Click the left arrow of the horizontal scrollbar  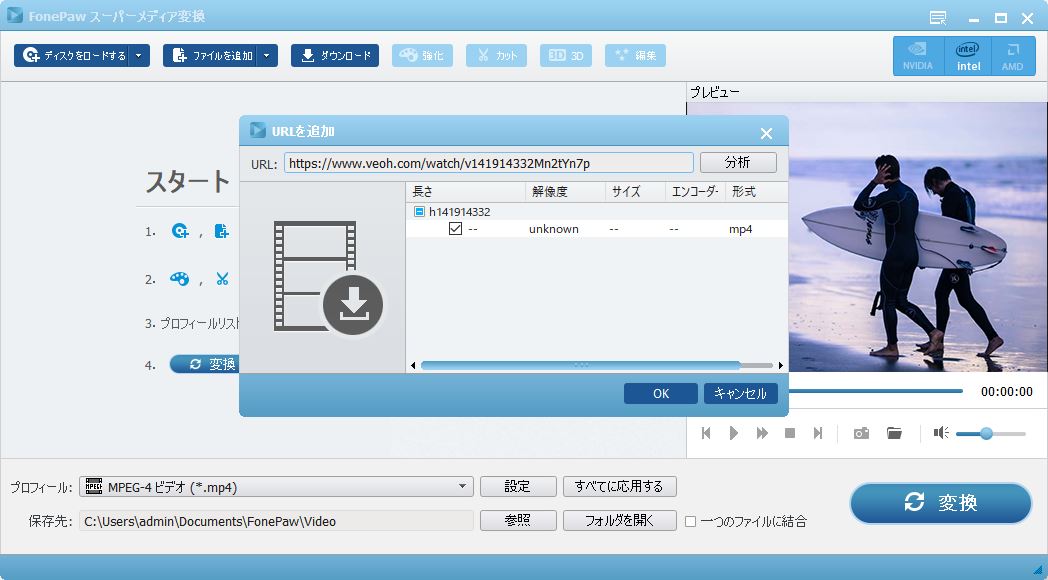pyautogui.click(x=413, y=366)
